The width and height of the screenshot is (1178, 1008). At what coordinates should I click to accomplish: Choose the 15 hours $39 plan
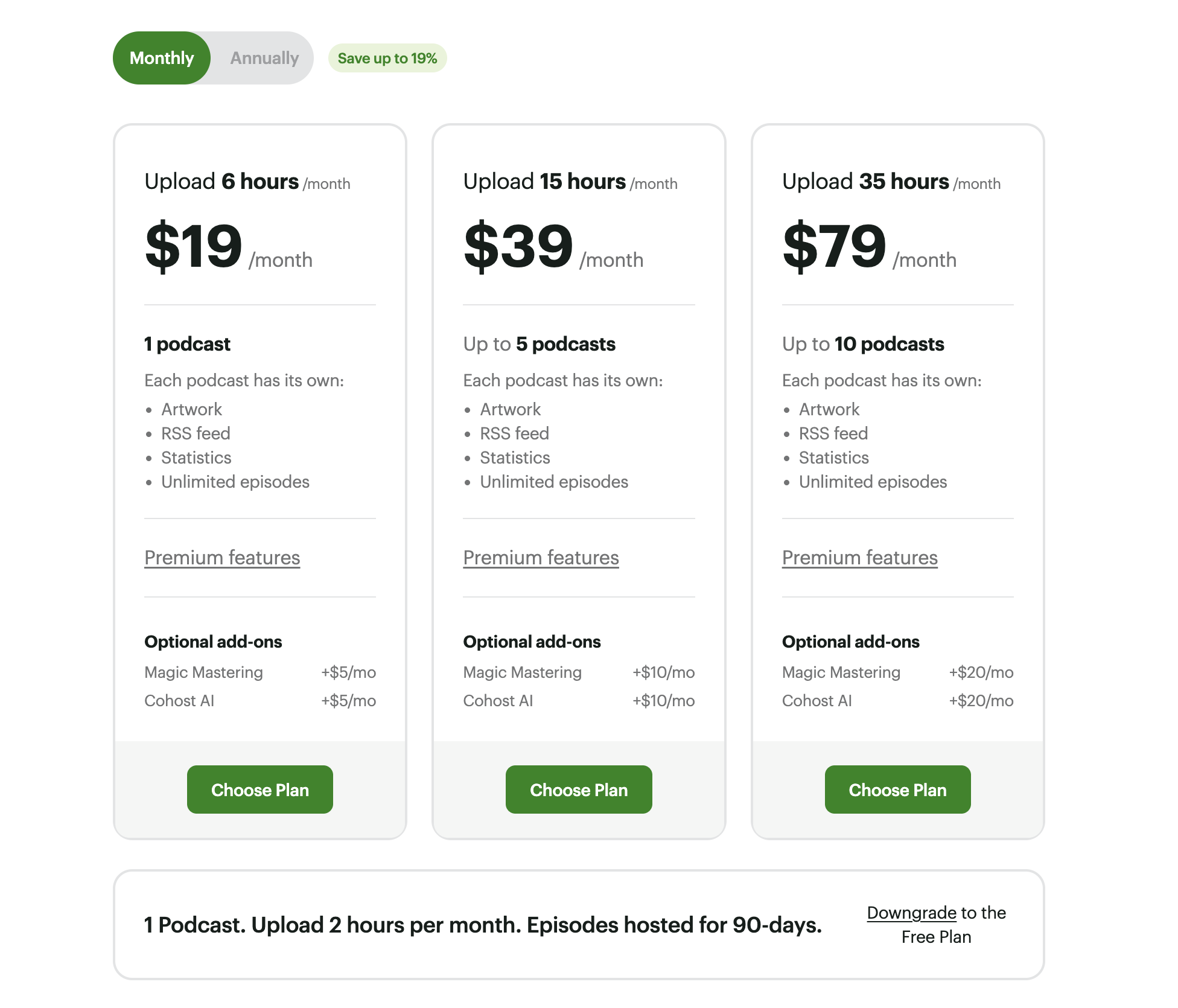click(579, 789)
